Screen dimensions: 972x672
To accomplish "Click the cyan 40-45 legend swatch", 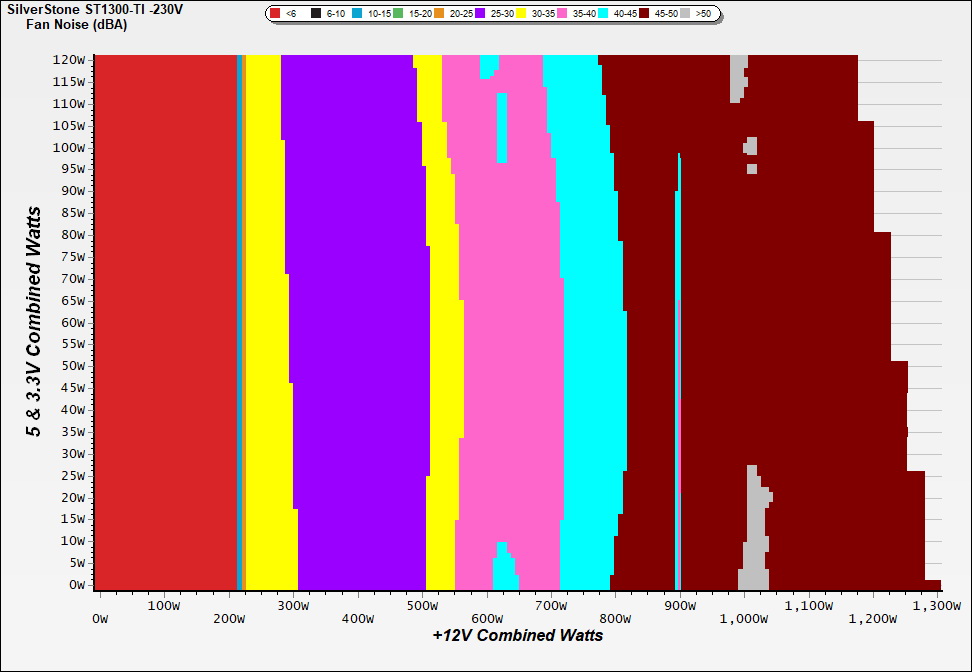I will pyautogui.click(x=603, y=14).
